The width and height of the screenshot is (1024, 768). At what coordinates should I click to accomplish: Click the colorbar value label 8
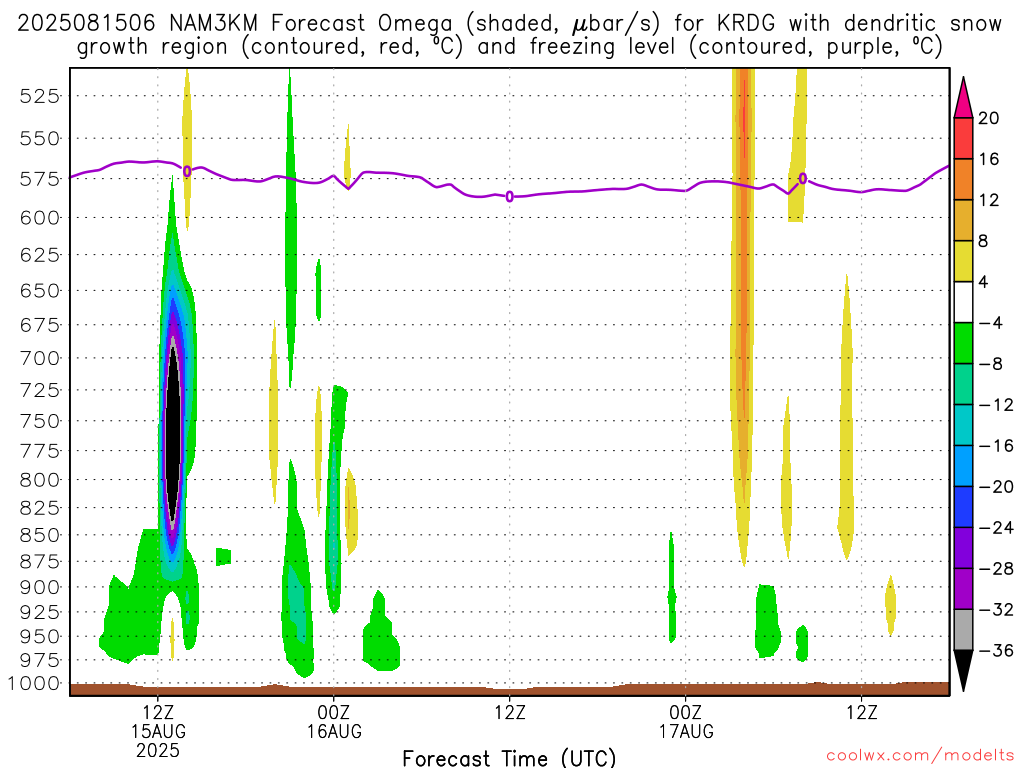[x=984, y=241]
